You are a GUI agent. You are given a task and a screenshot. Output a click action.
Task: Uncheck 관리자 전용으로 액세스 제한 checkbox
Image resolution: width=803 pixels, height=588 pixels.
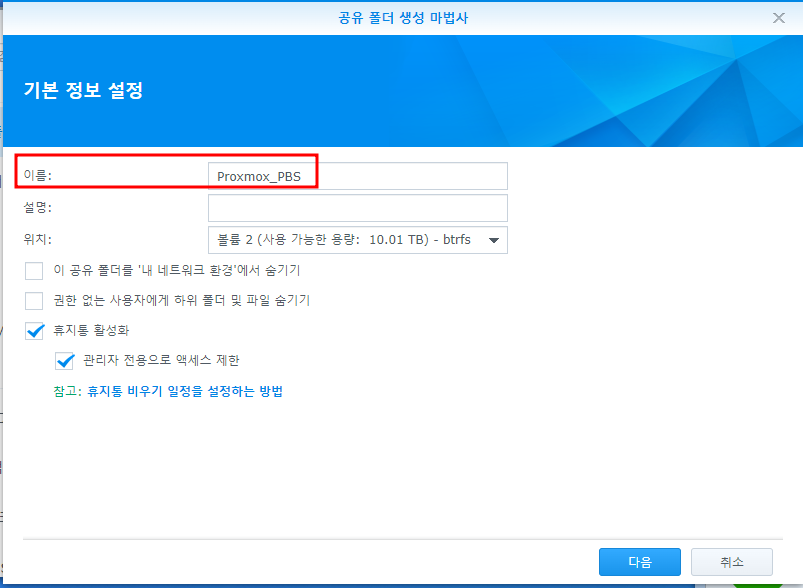65,361
